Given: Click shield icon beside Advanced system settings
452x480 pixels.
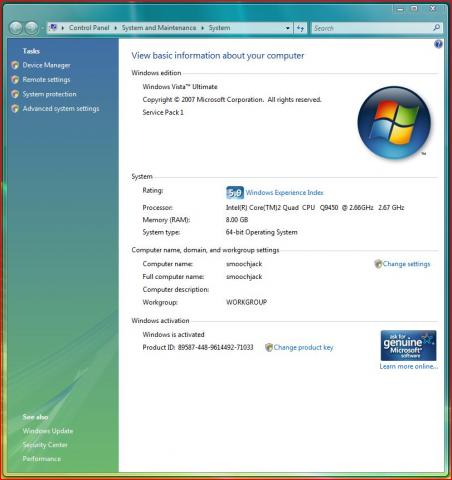Looking at the screenshot, I should tap(15, 108).
